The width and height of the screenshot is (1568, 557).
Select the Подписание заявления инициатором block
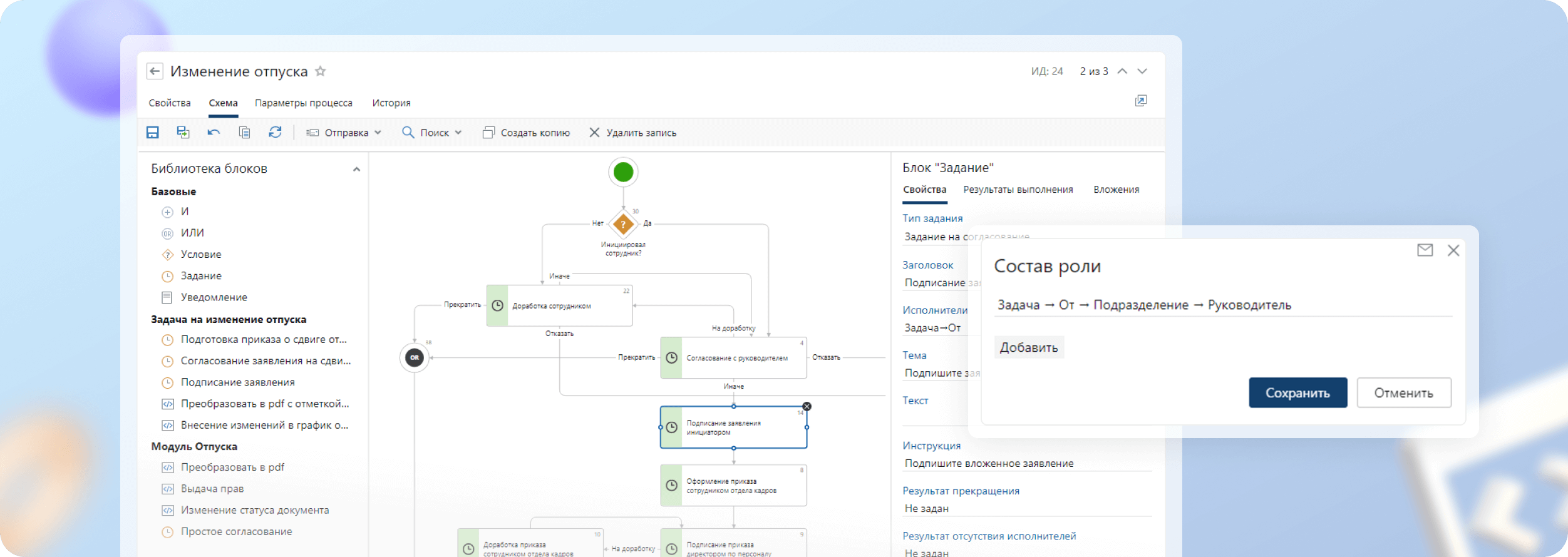click(733, 427)
